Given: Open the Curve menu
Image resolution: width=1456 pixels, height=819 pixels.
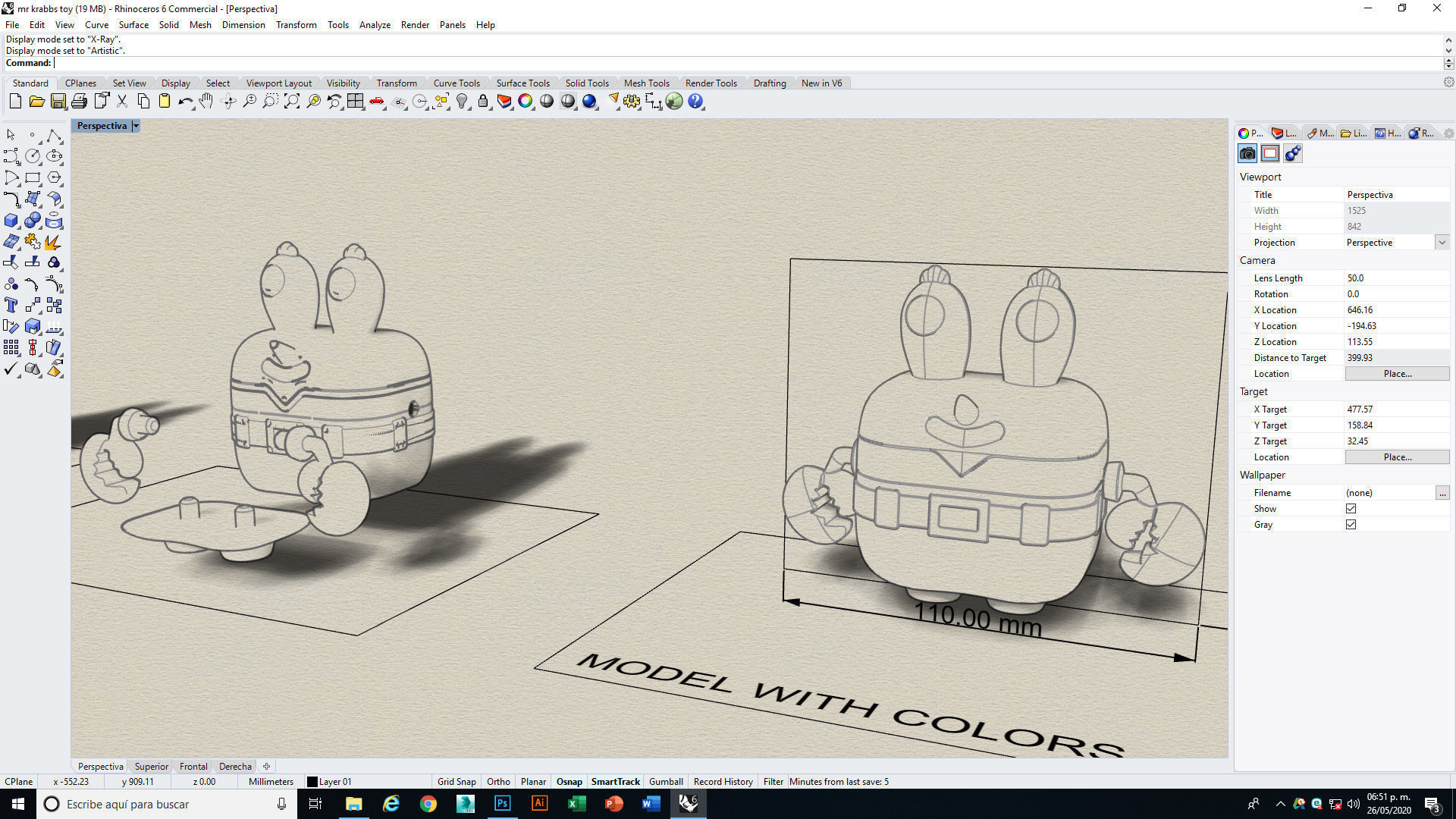Looking at the screenshot, I should click(96, 25).
